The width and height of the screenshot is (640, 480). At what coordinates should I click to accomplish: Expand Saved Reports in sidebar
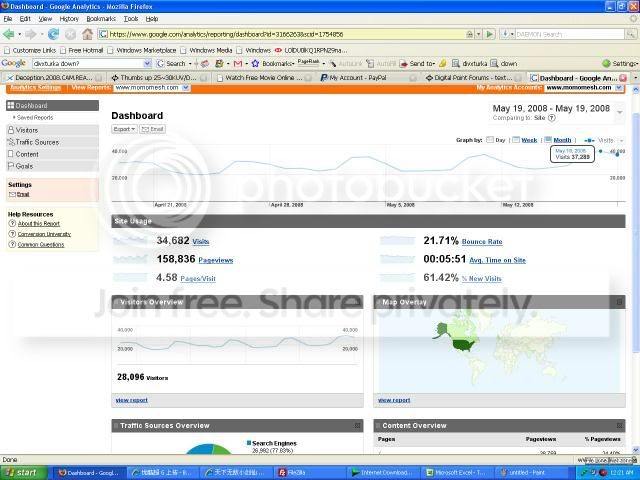[x=33, y=118]
